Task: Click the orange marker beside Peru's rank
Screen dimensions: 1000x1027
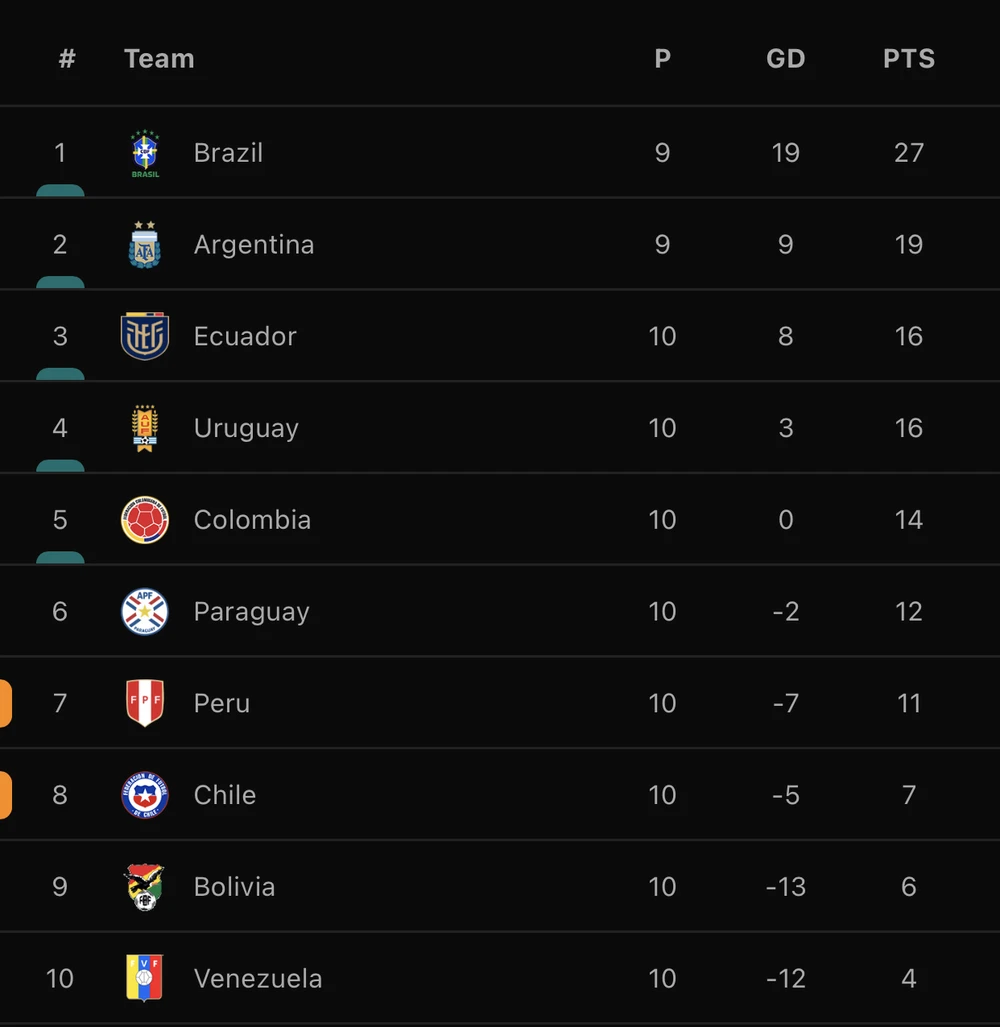Action: (x=5, y=703)
